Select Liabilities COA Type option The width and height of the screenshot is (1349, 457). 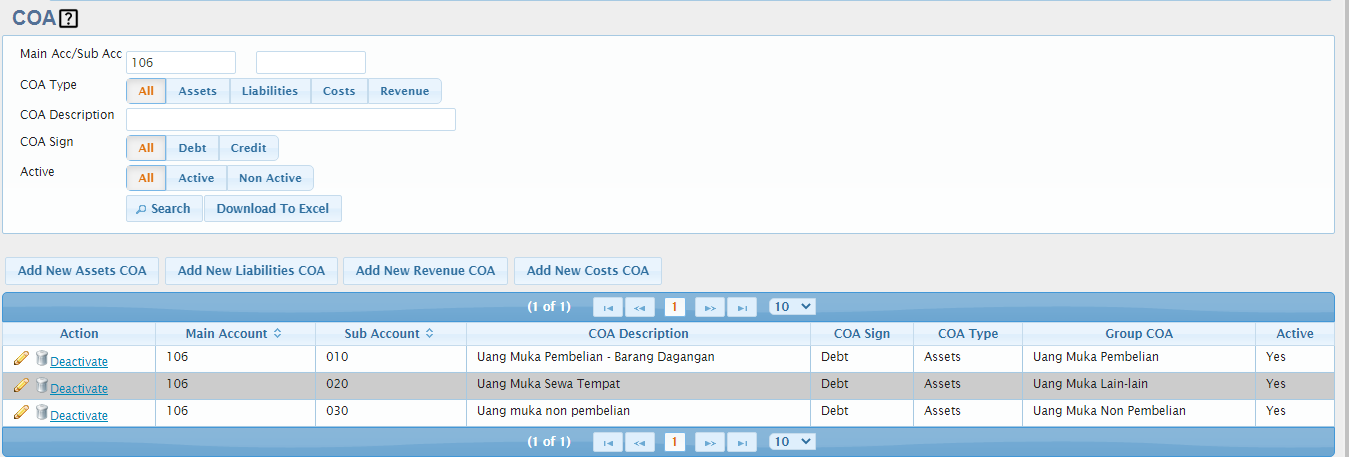[x=270, y=91]
